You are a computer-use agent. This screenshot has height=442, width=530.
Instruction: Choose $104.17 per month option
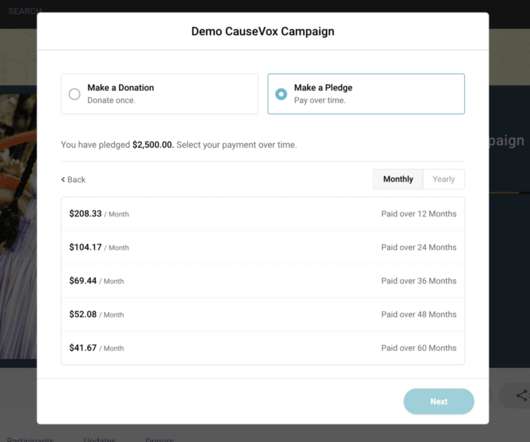point(263,247)
